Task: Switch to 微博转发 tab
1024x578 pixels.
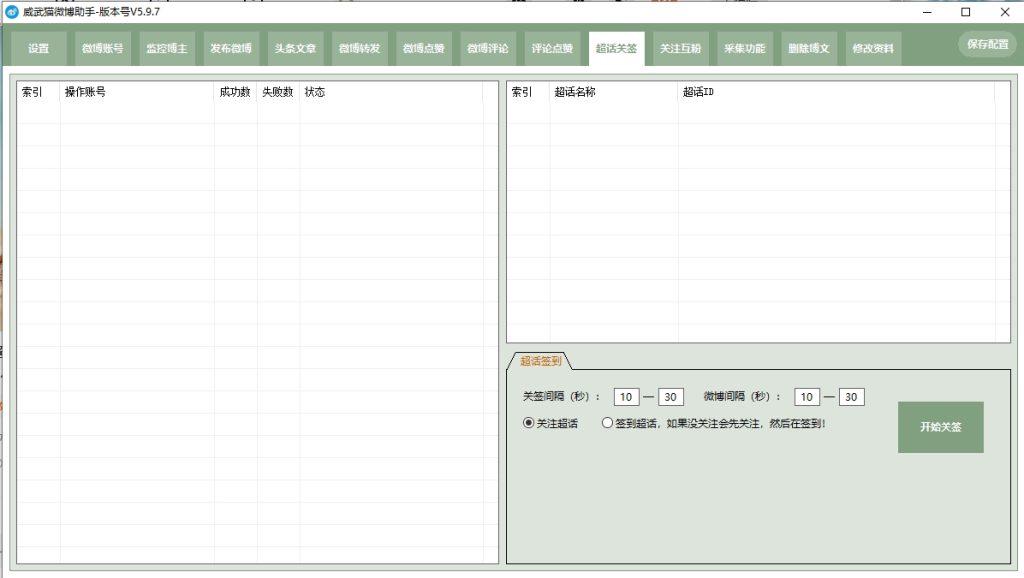Action: click(358, 46)
